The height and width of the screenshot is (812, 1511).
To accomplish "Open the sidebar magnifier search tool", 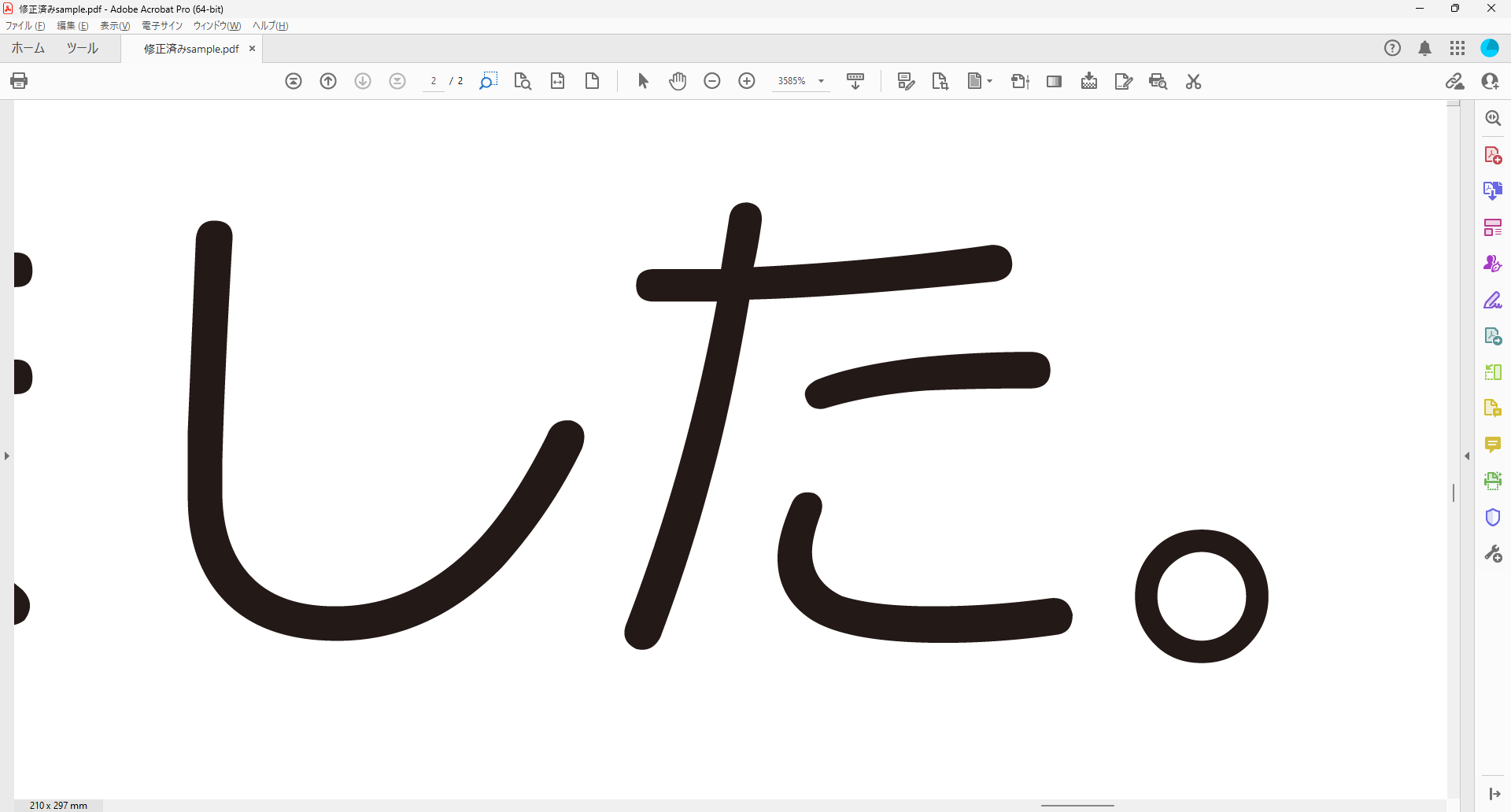I will pyautogui.click(x=1493, y=118).
